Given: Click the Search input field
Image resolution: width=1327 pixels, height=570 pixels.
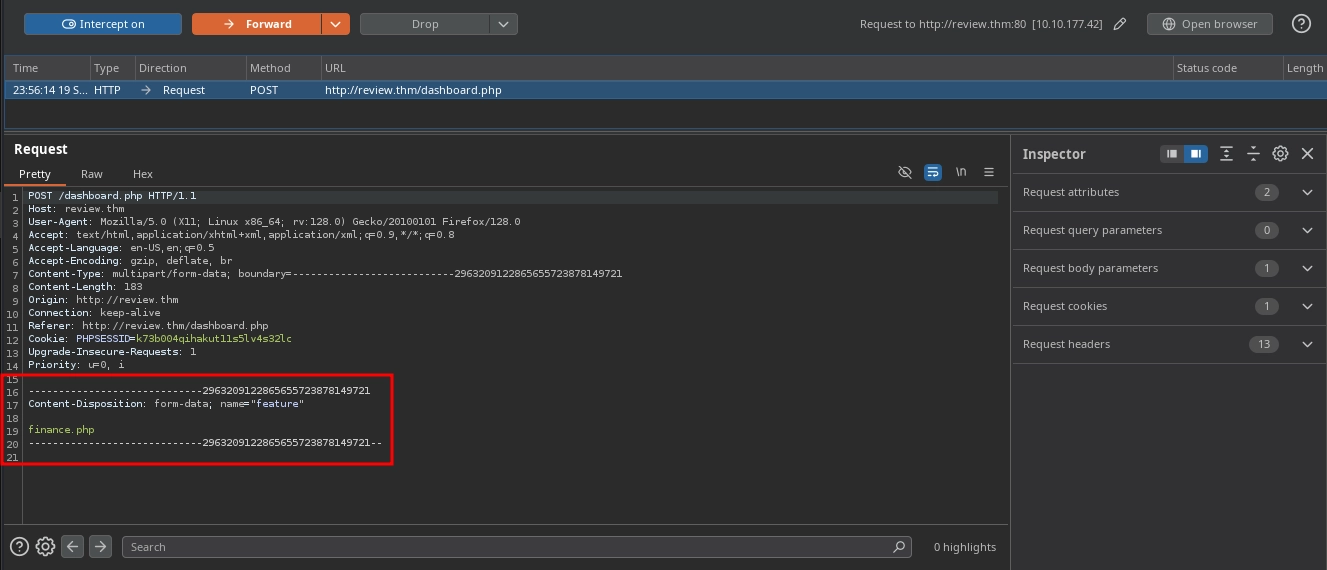Looking at the screenshot, I should 510,547.
